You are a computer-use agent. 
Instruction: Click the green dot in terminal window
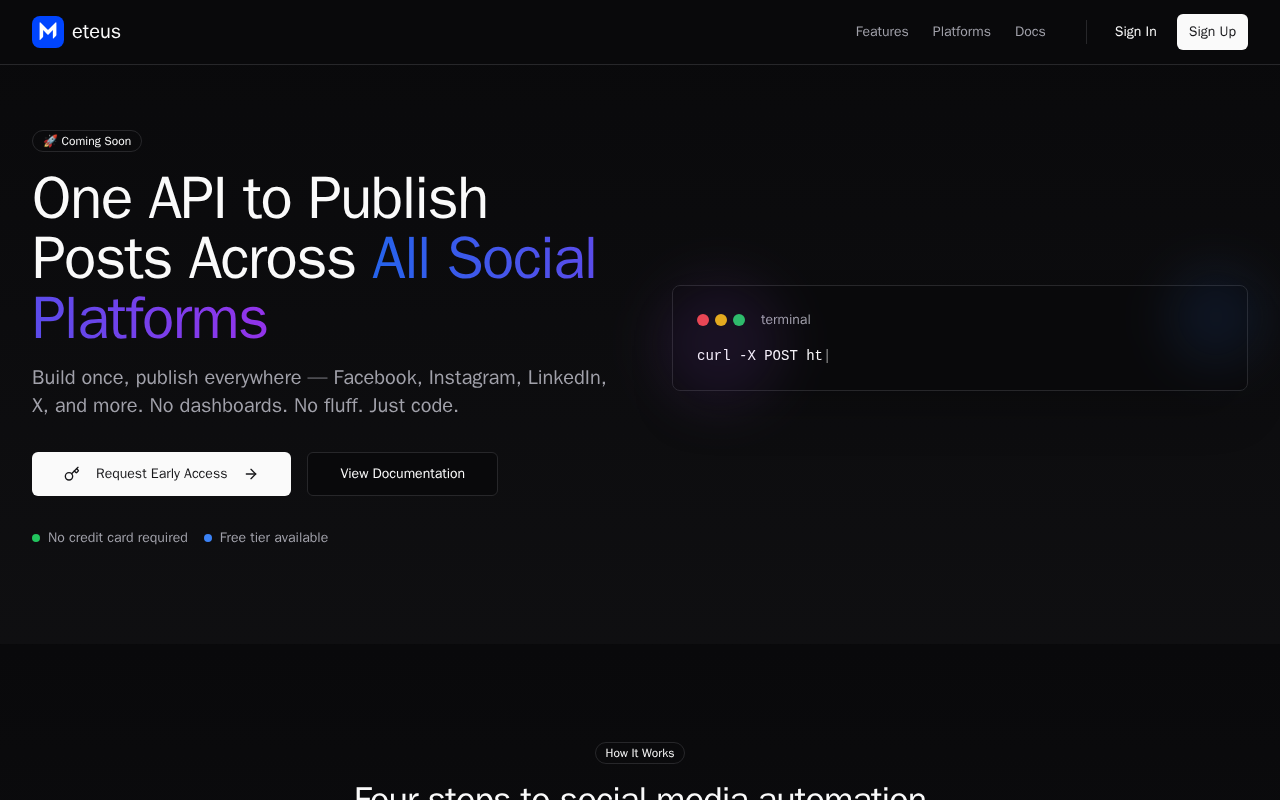coord(739,320)
